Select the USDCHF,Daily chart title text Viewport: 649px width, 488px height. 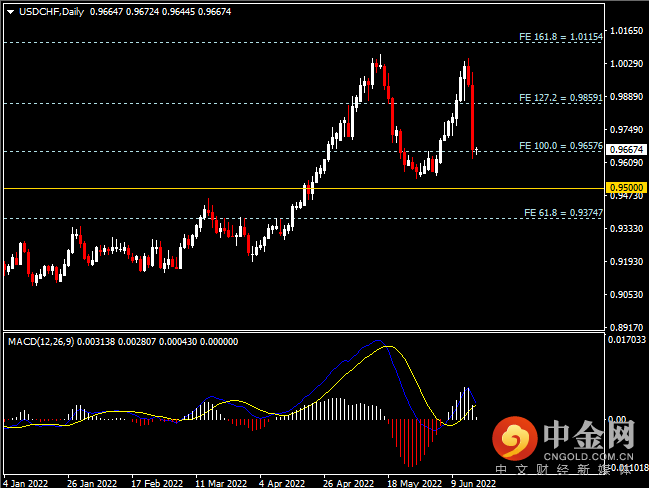tap(51, 12)
